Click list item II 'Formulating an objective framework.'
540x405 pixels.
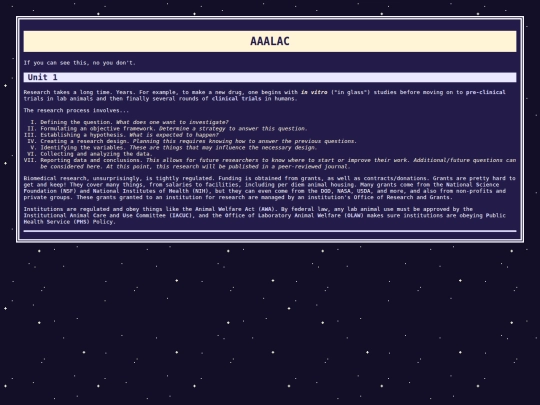coord(98,128)
